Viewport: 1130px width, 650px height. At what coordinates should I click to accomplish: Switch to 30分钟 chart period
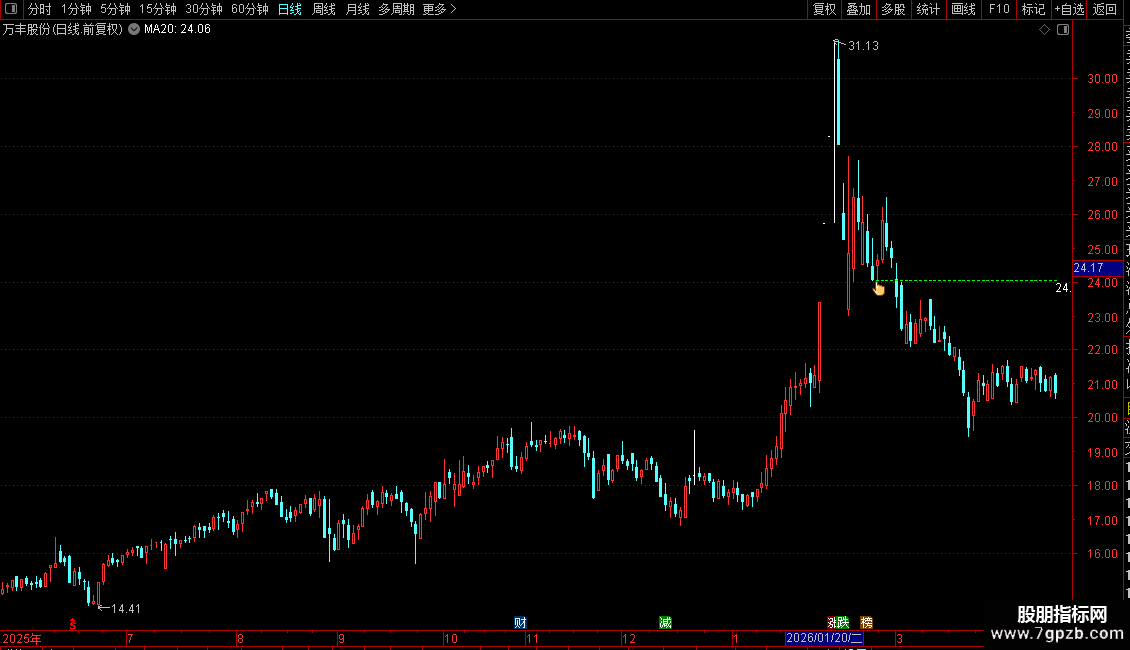(204, 9)
